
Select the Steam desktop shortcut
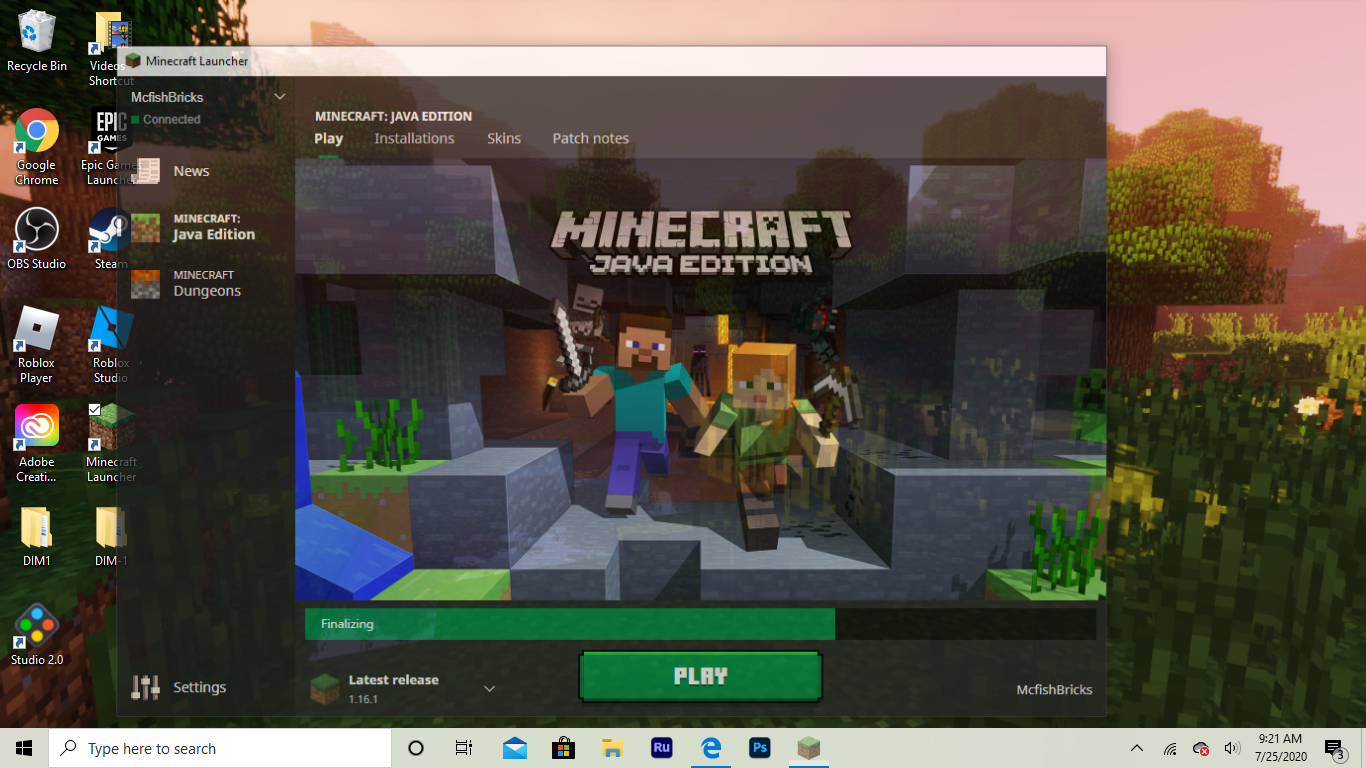tap(110, 239)
